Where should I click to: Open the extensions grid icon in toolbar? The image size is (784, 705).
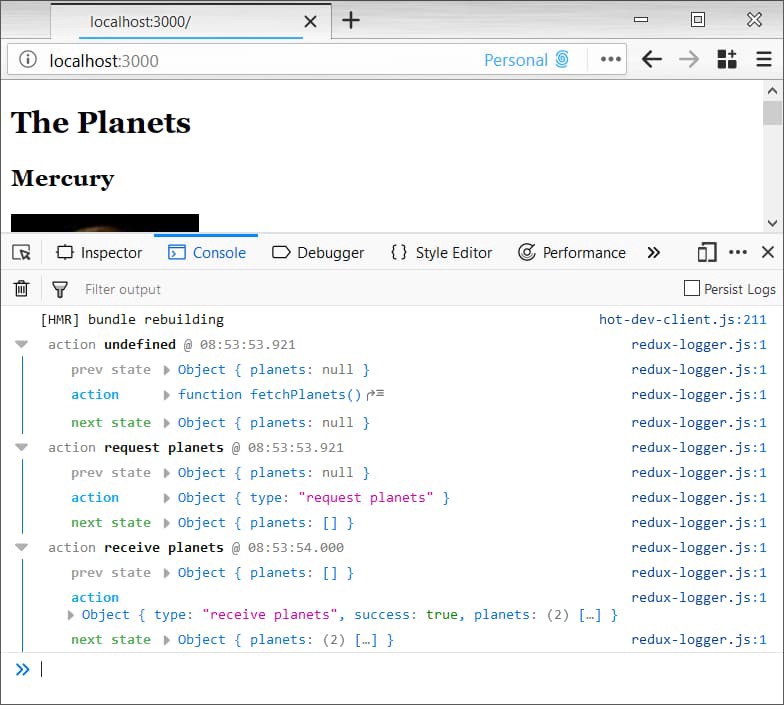point(727,60)
